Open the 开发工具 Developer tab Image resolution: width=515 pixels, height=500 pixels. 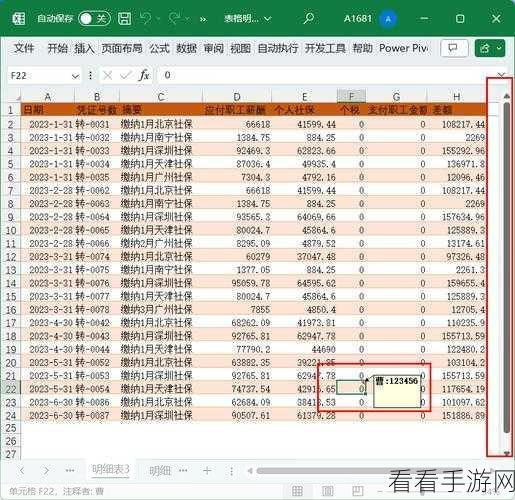click(325, 48)
